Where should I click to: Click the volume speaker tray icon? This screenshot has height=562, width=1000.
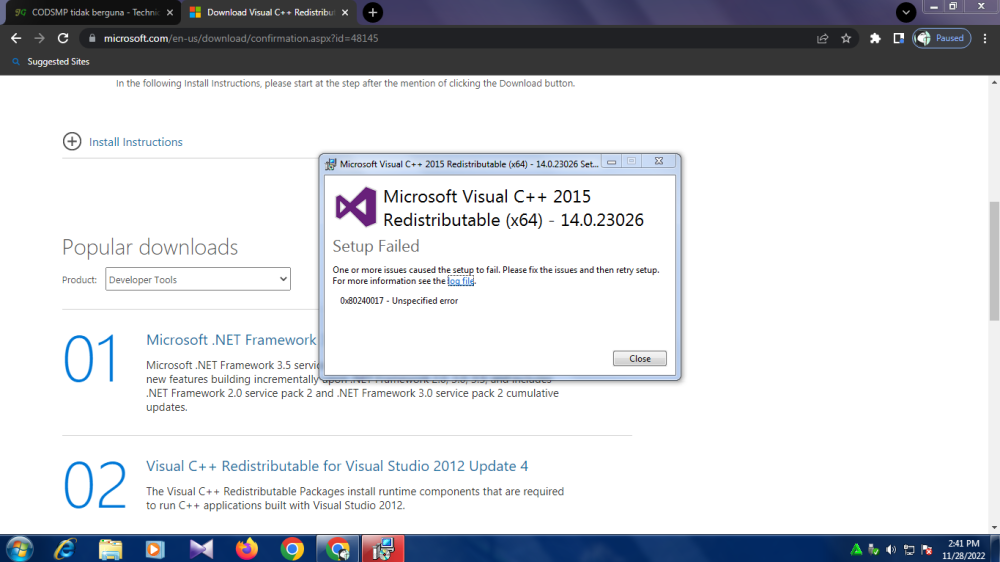click(x=891, y=549)
